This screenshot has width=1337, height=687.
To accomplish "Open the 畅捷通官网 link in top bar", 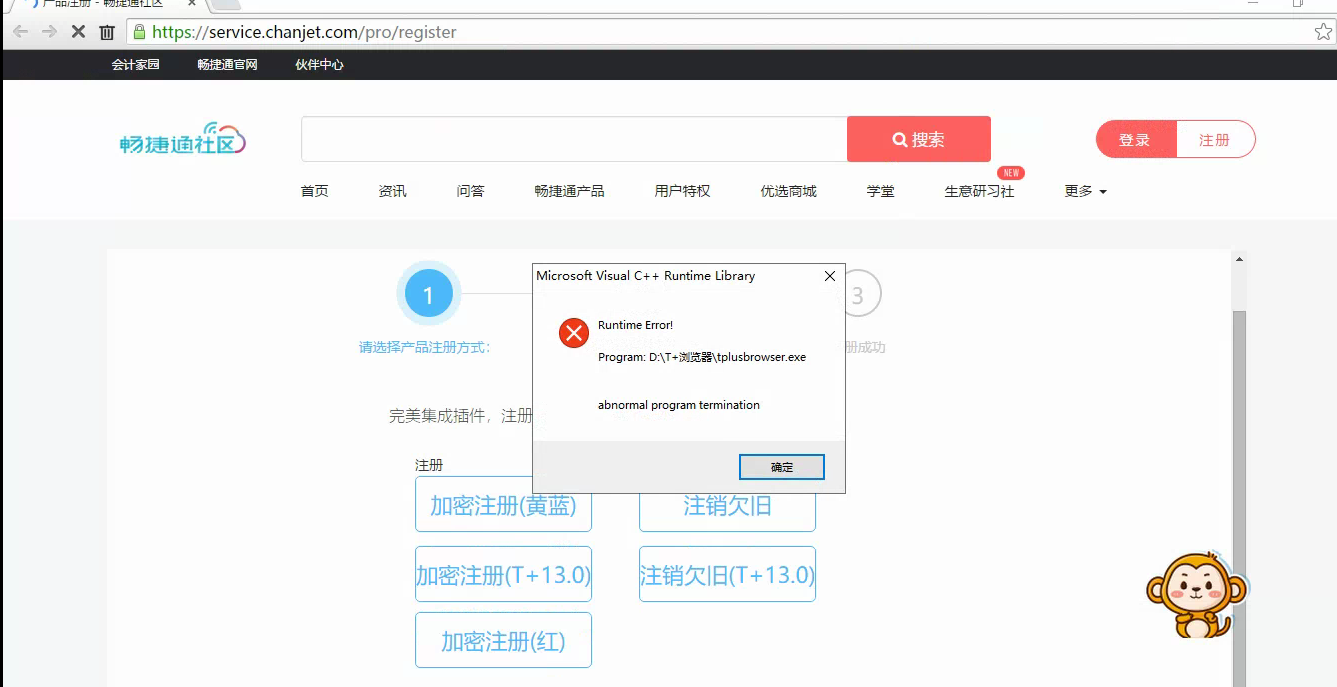I will click(227, 65).
